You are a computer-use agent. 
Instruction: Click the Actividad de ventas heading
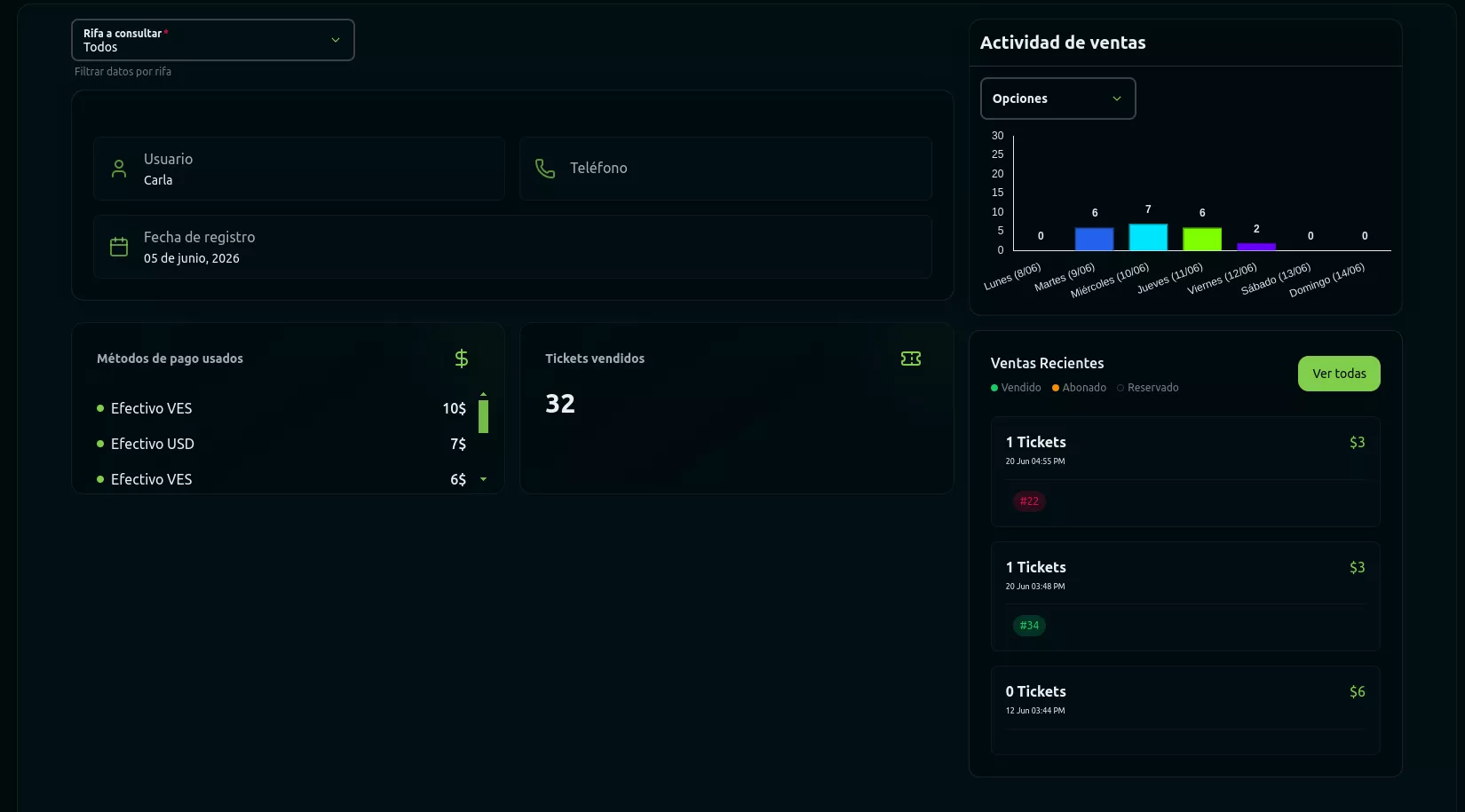click(1063, 43)
